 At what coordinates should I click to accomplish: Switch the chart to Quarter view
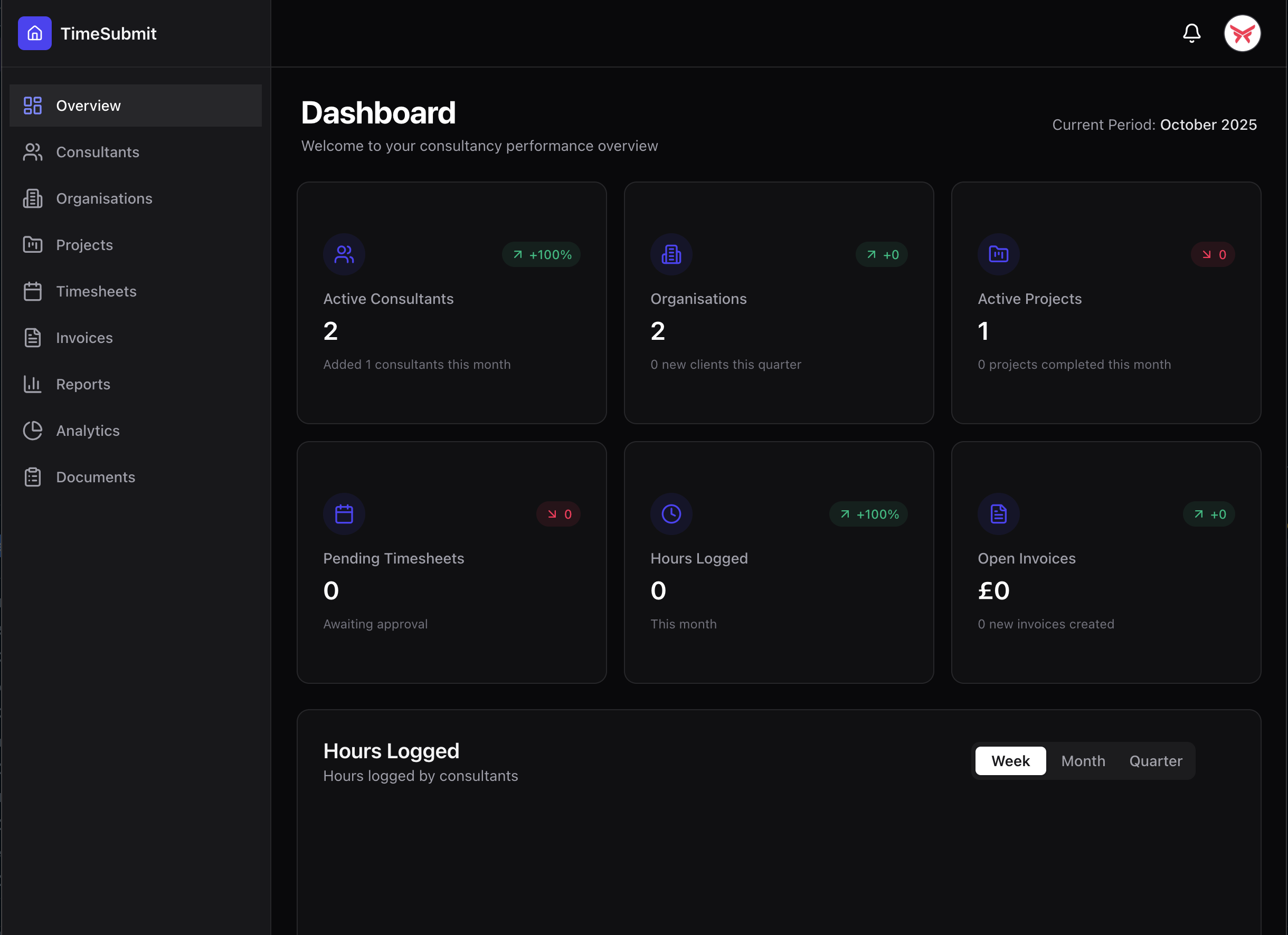[1156, 761]
